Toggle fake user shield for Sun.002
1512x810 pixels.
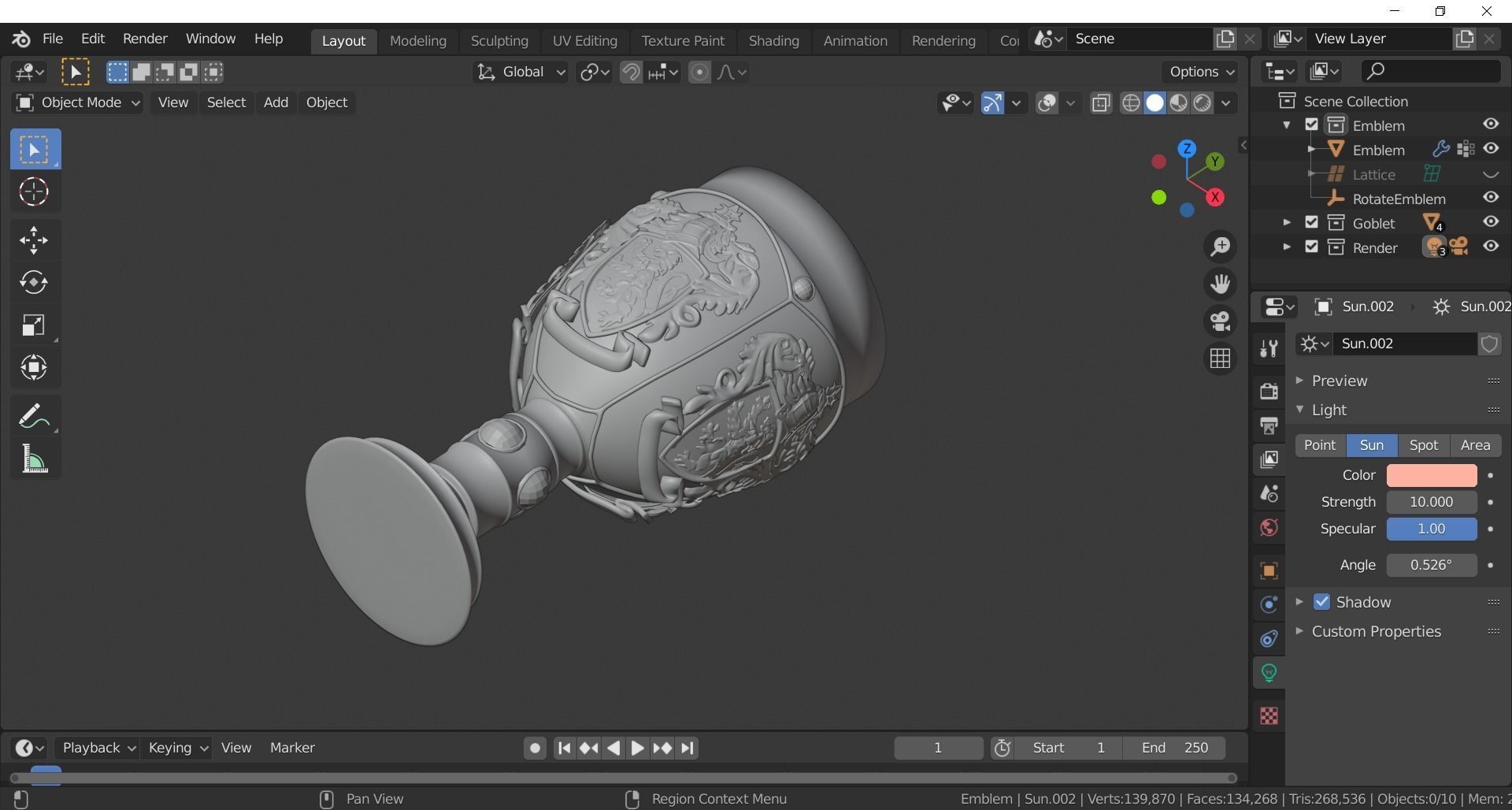1489,344
